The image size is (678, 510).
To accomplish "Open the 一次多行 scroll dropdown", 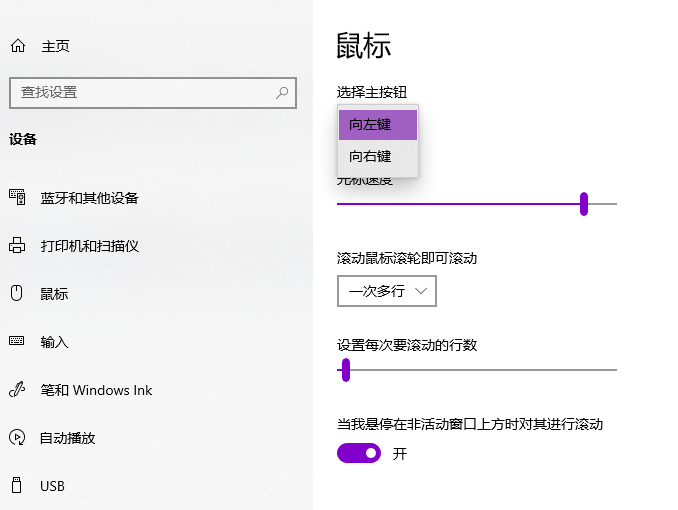I will (x=387, y=291).
